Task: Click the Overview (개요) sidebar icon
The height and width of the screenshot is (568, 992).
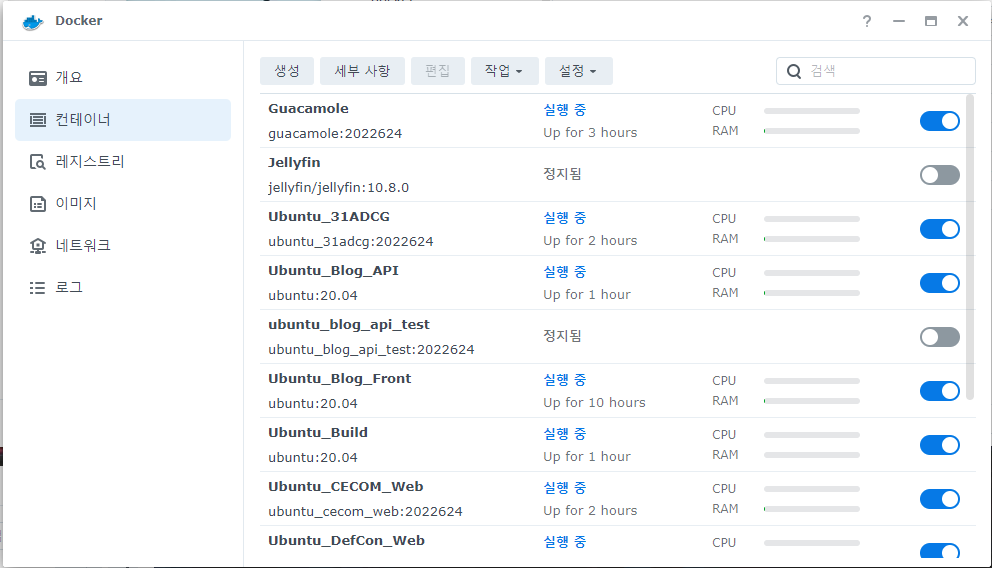Action: coord(38,78)
